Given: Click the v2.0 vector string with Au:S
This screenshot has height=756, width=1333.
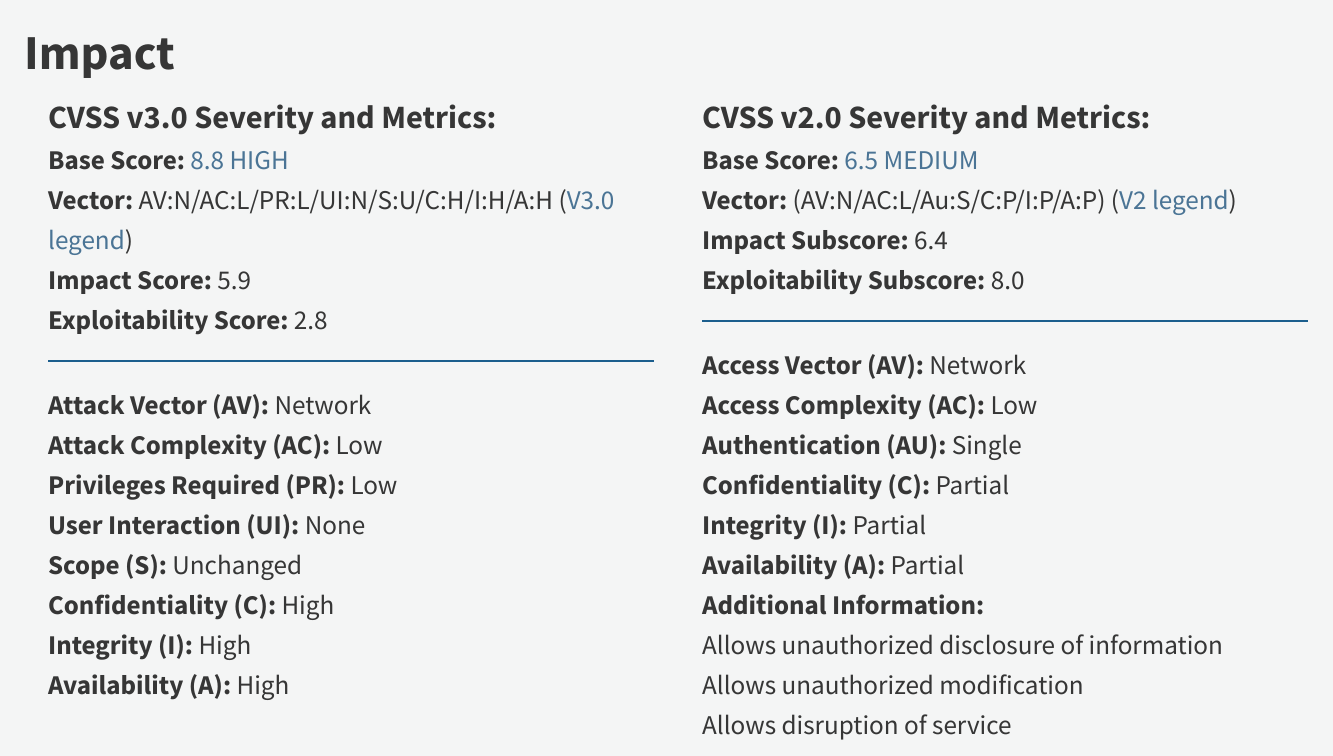Looking at the screenshot, I should pyautogui.click(x=949, y=201).
